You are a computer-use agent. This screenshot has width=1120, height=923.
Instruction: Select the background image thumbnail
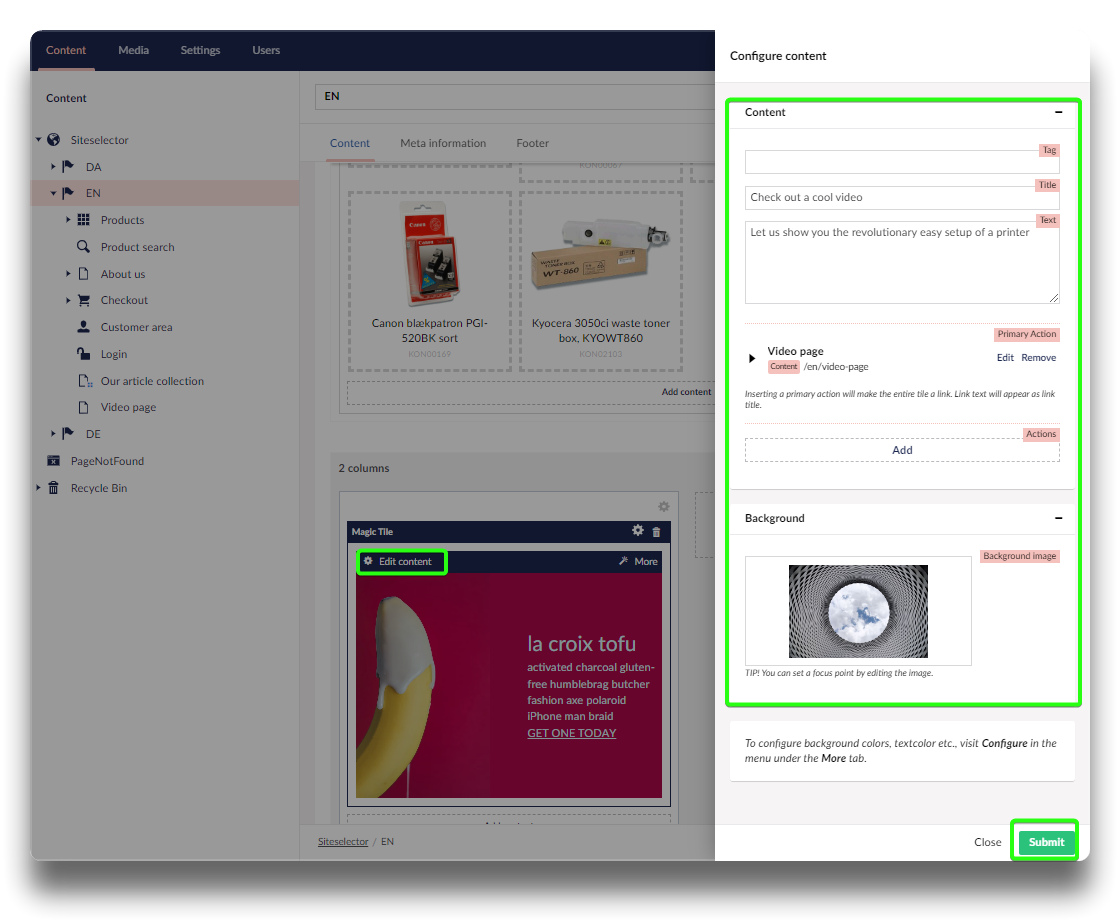tap(858, 610)
